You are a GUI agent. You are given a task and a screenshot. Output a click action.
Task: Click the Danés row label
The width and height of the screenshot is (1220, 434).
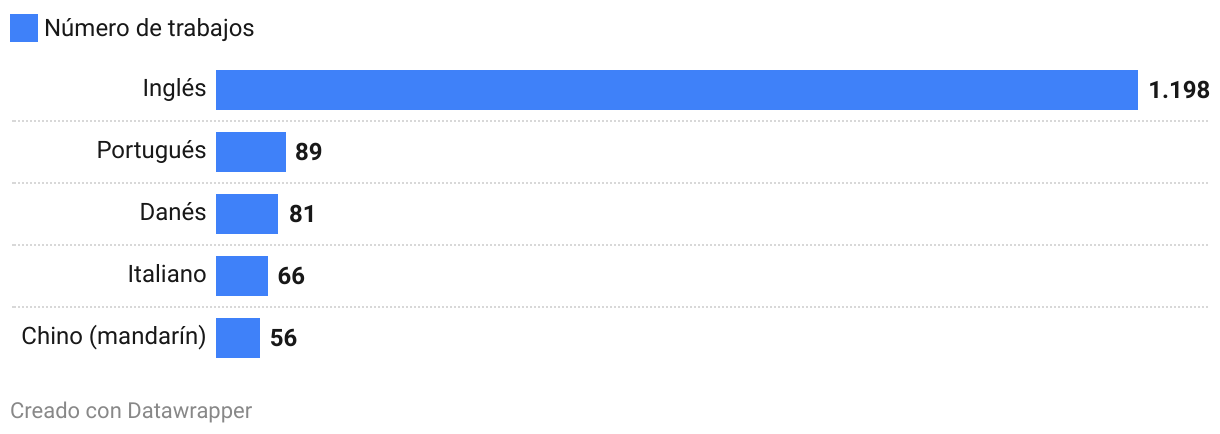[x=173, y=213]
